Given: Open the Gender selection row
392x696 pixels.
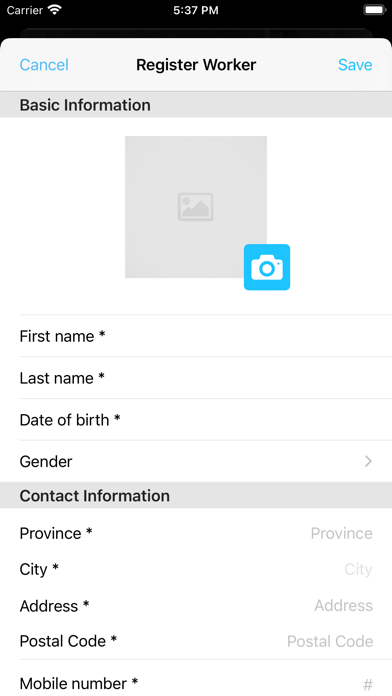Looking at the screenshot, I should [196, 462].
